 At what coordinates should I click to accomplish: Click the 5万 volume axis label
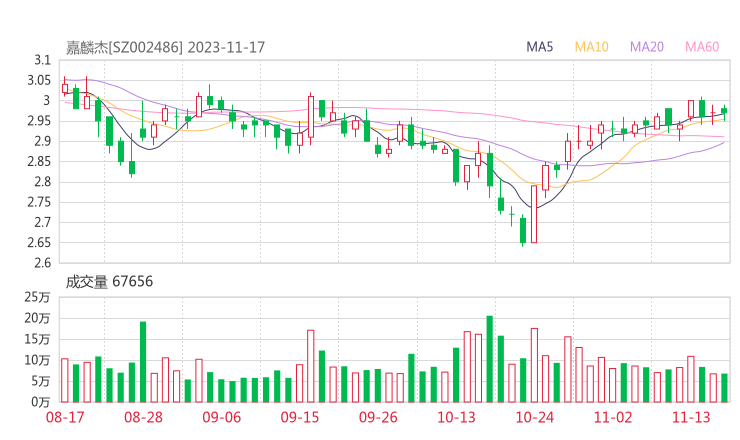point(41,381)
